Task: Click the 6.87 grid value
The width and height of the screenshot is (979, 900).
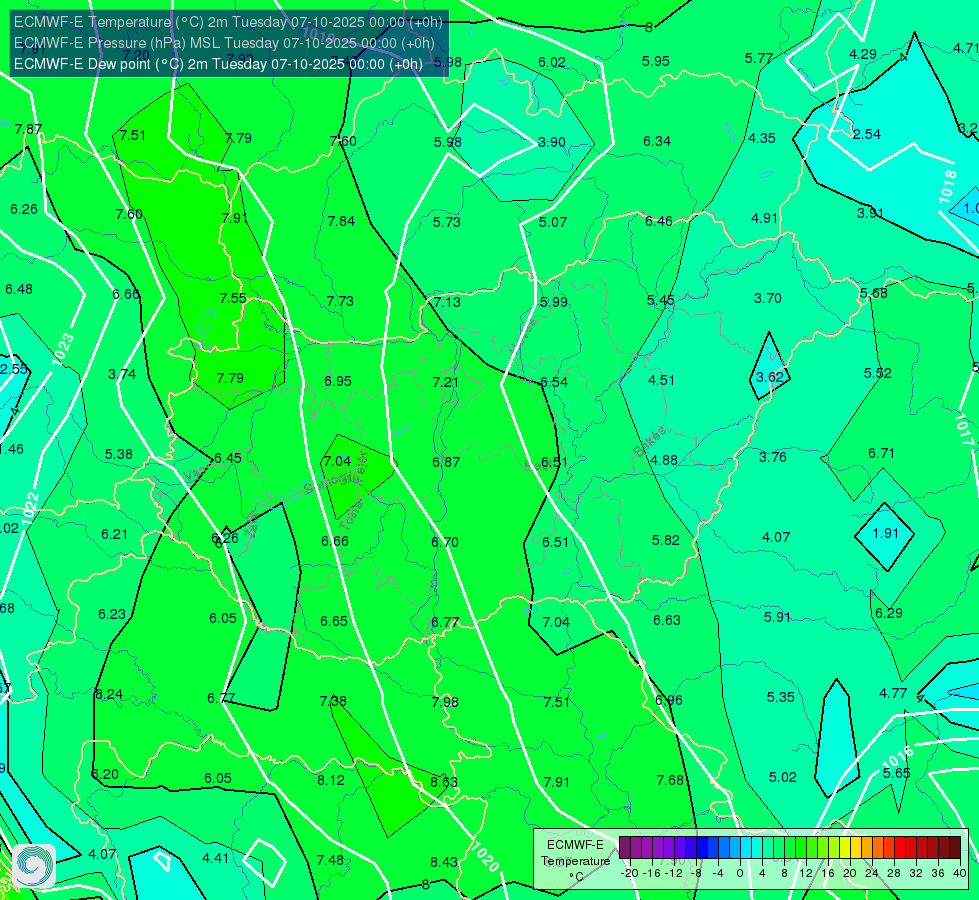Action: pos(446,462)
